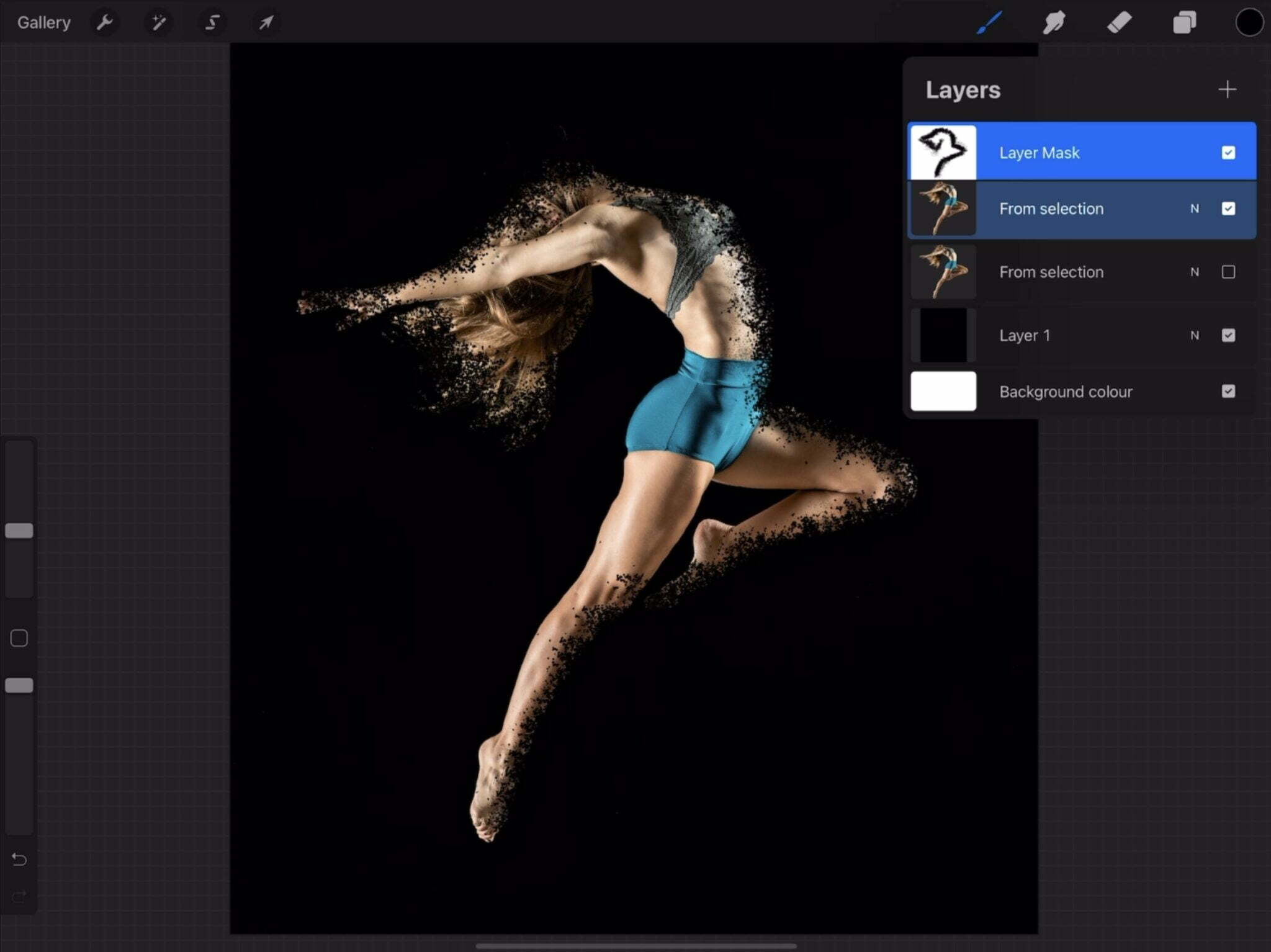Select the Selections tool

point(211,22)
